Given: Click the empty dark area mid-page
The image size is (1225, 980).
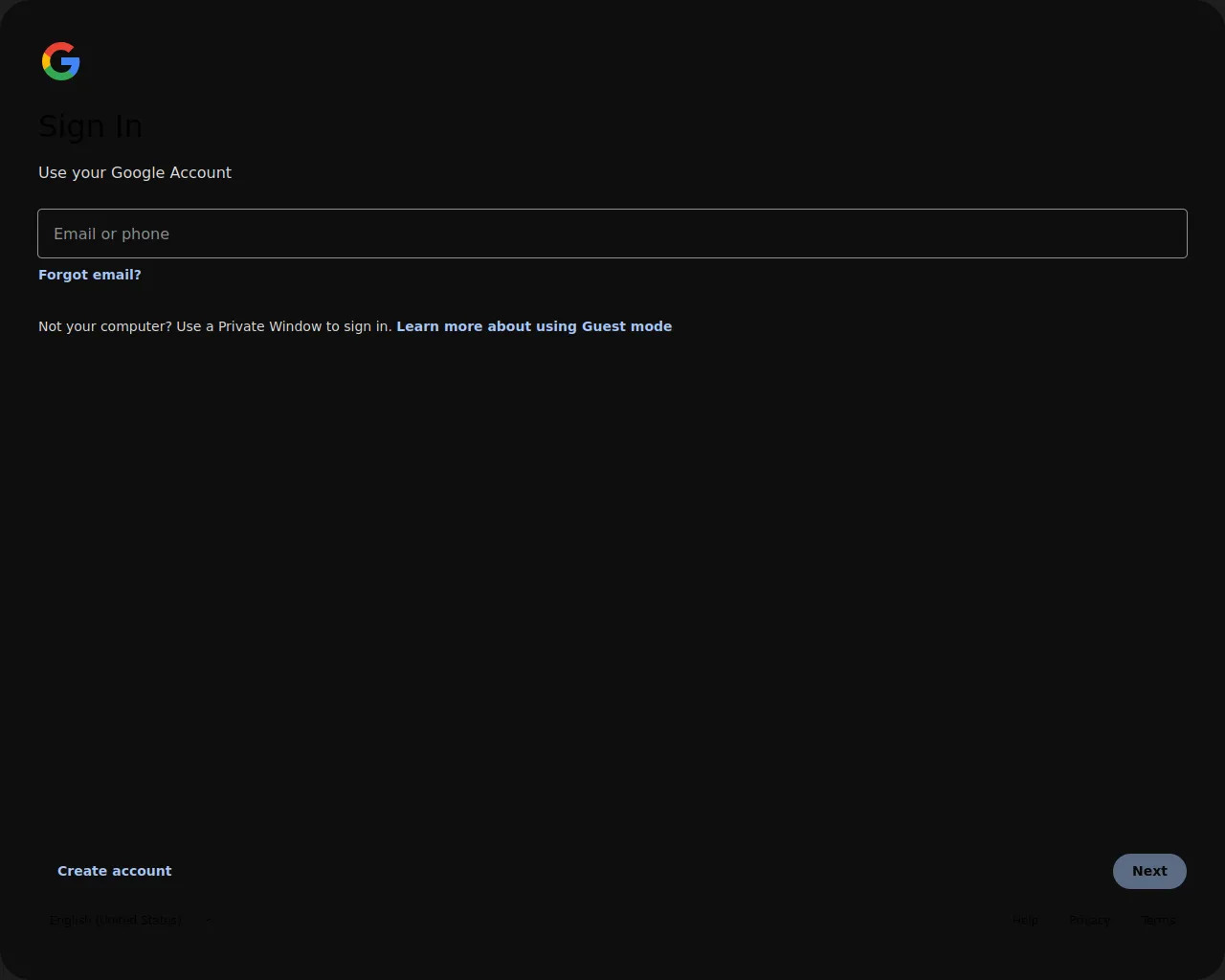Looking at the screenshot, I should tap(612, 574).
